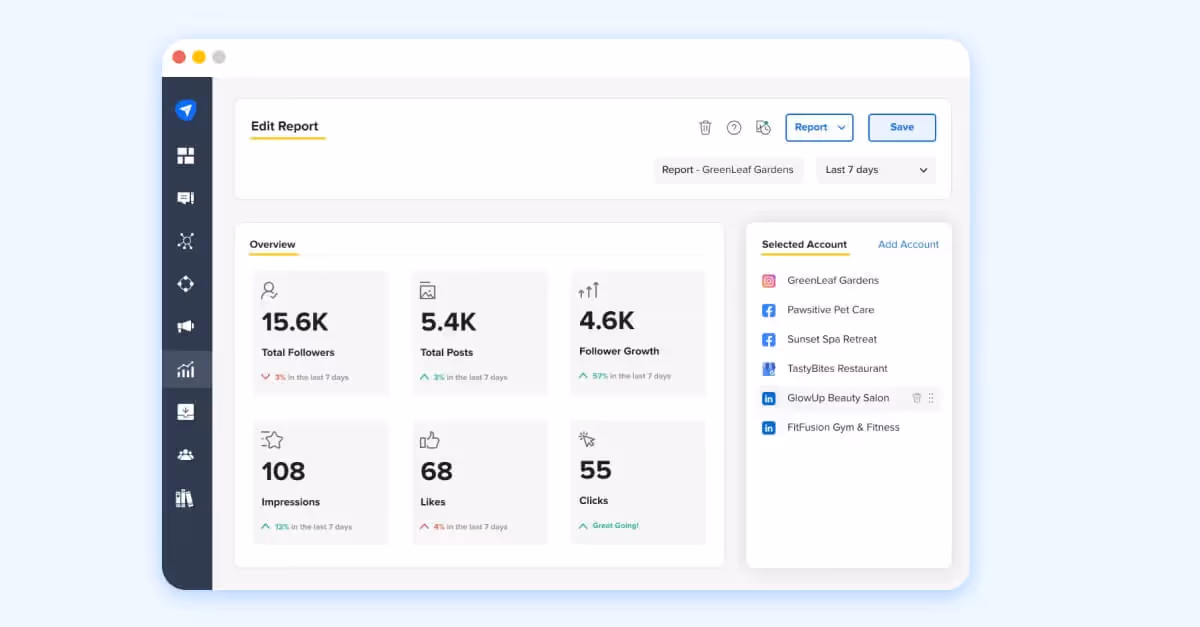Open the Report - GreenLeaf Gardens selector

tap(728, 170)
